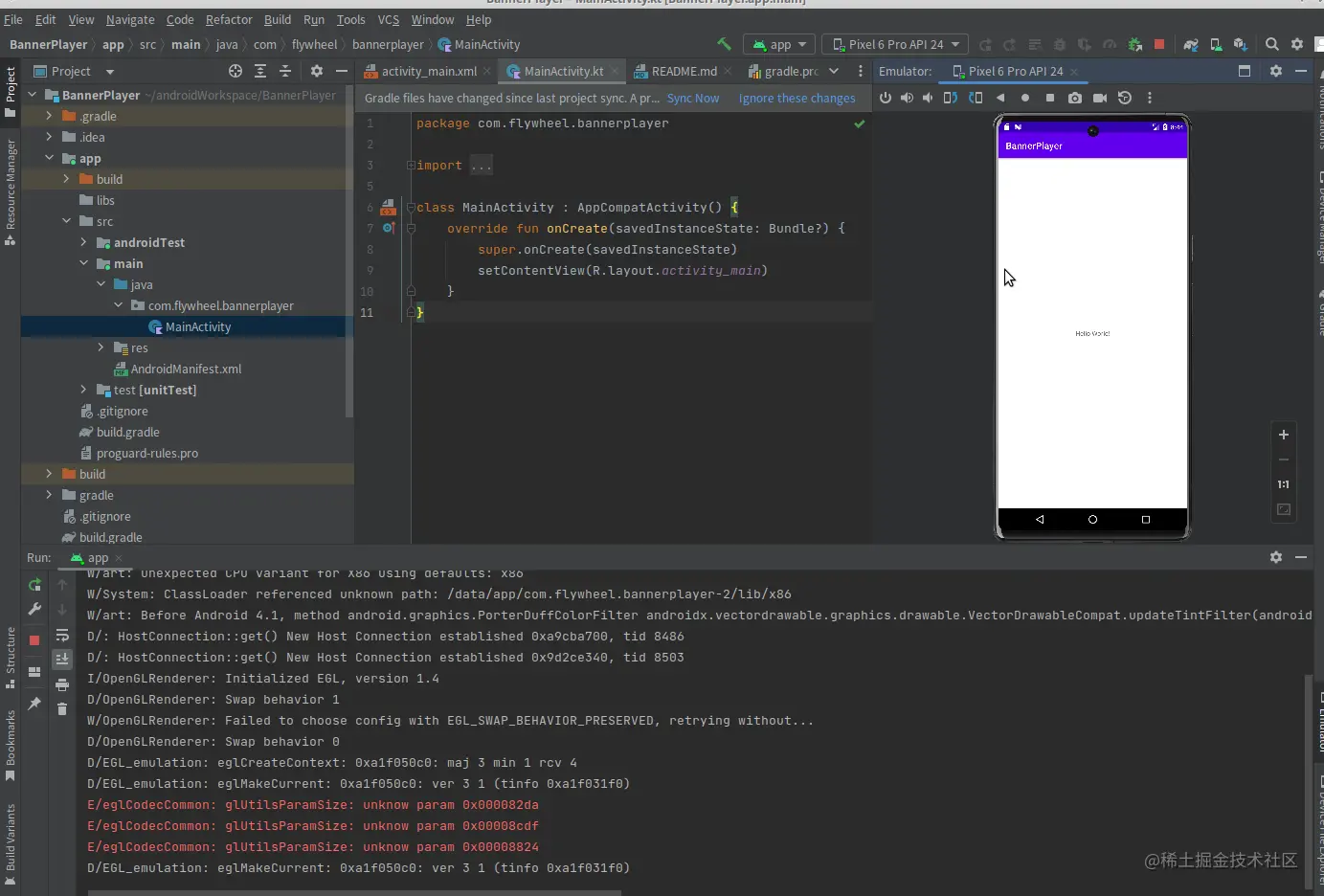Viewport: 1324px width, 896px height.
Task: Take an emulator screenshot with the camera icon
Action: click(1075, 98)
